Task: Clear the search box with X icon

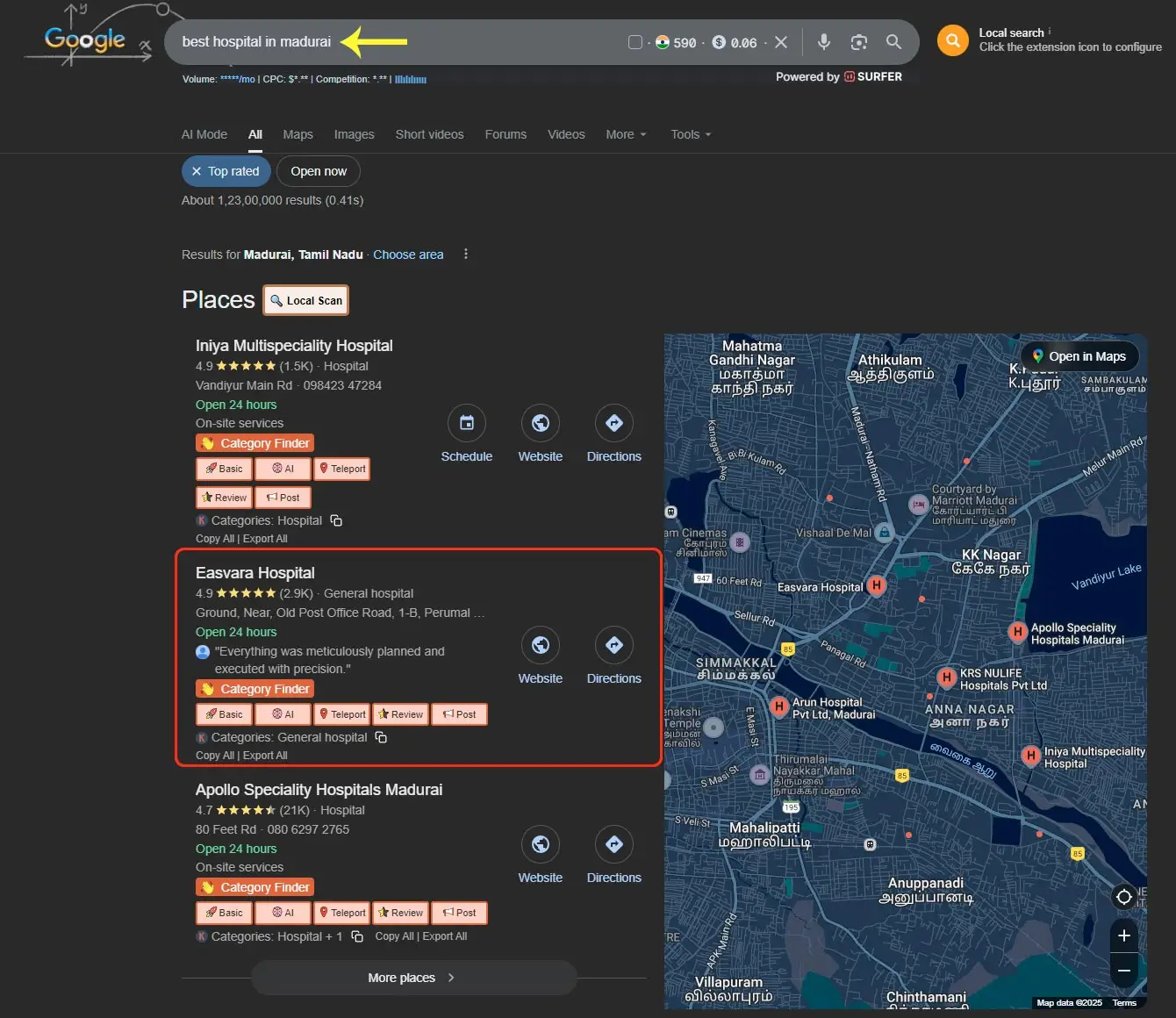Action: point(781,42)
